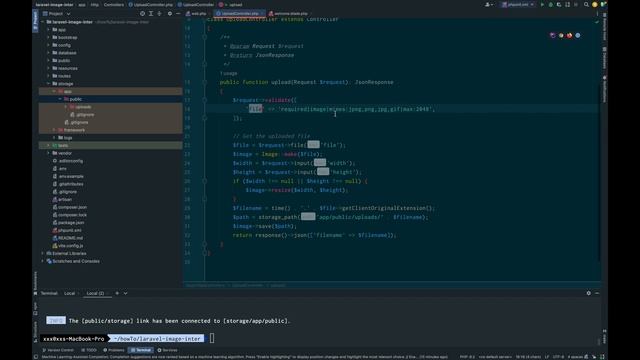
Task: Expand Scratches and Consoles node
Action: tap(43, 261)
